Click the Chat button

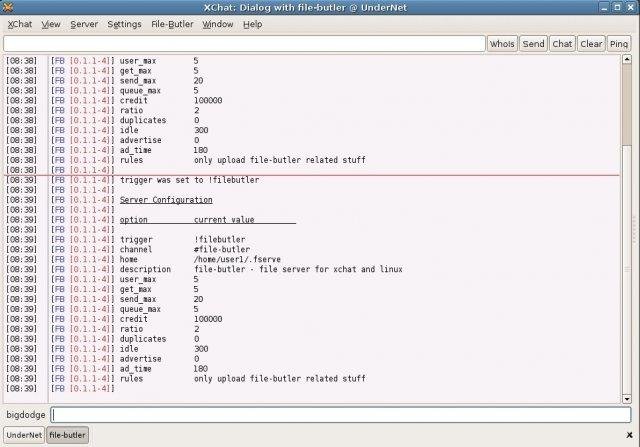pos(562,44)
